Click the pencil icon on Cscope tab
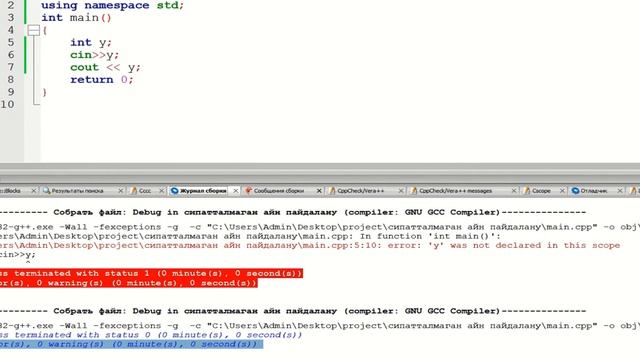This screenshot has height=360, width=640. coord(527,191)
